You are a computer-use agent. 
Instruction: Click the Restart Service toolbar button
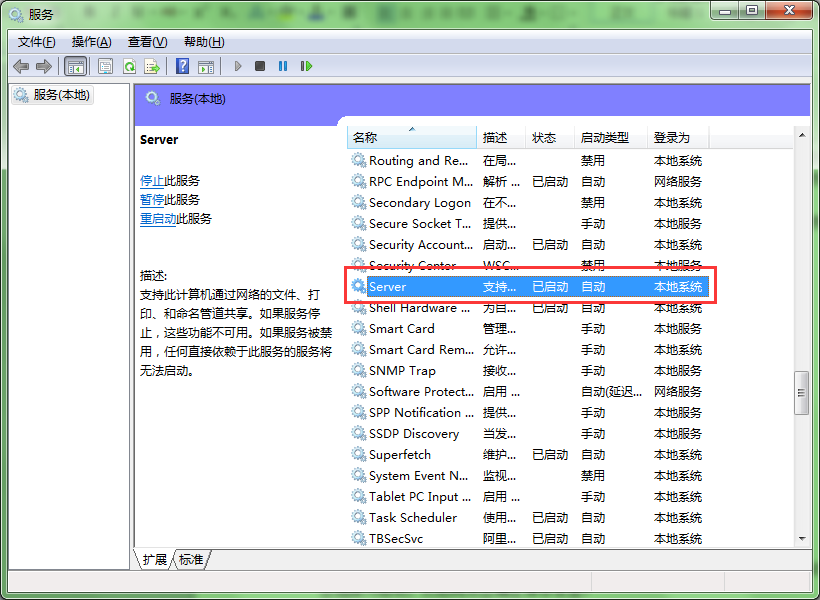[306, 66]
